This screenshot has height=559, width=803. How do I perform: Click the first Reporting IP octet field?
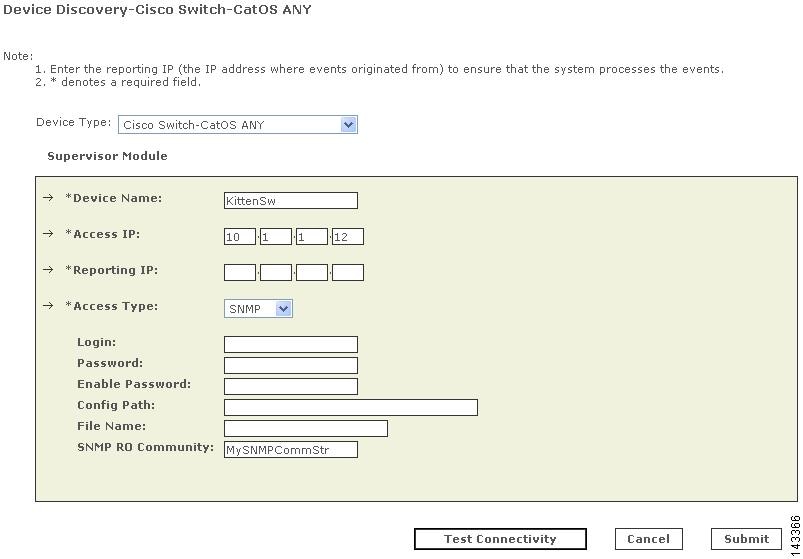(x=240, y=272)
